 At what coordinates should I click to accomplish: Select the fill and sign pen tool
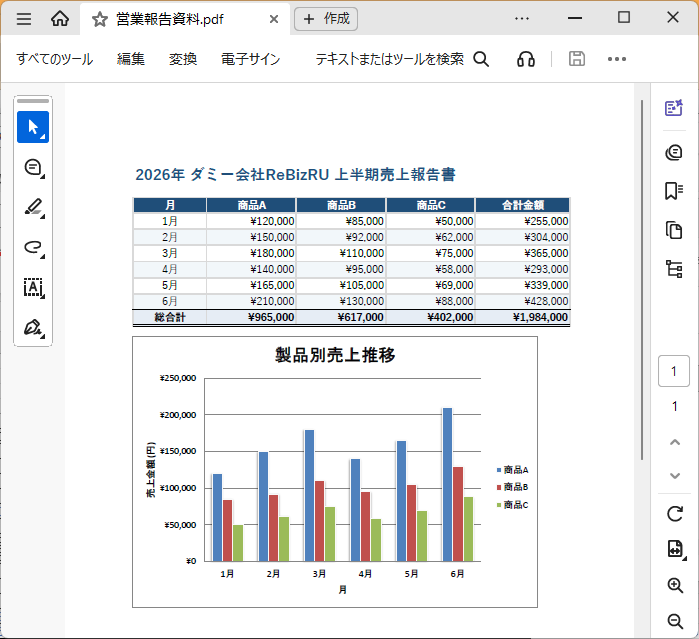34,328
